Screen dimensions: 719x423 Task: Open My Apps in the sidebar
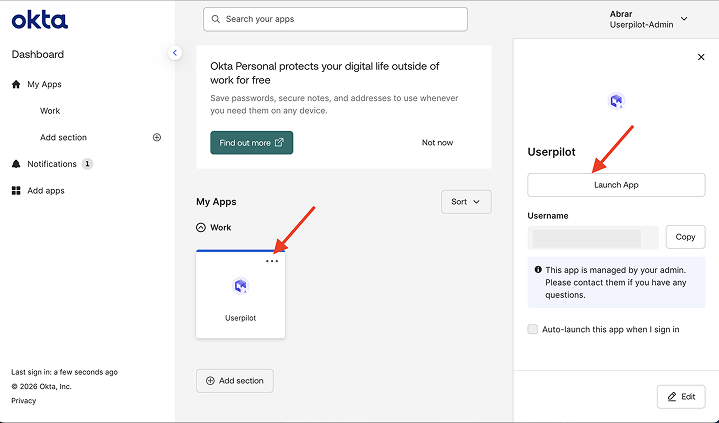(44, 84)
